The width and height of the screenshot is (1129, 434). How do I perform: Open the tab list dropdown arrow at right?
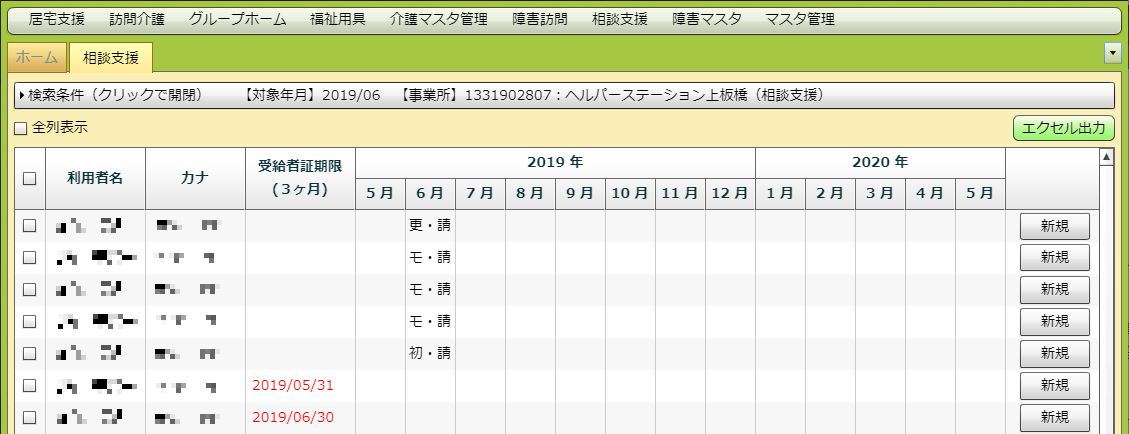point(1111,52)
